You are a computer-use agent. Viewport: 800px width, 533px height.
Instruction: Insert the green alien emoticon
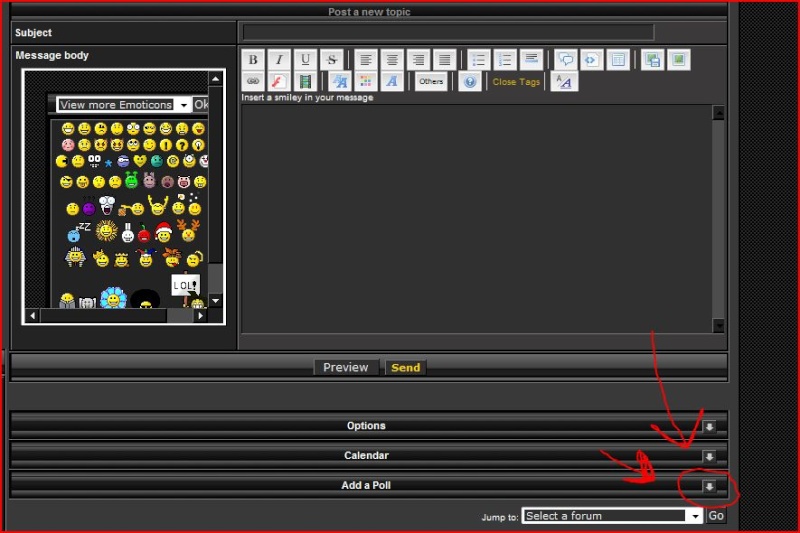click(x=131, y=181)
